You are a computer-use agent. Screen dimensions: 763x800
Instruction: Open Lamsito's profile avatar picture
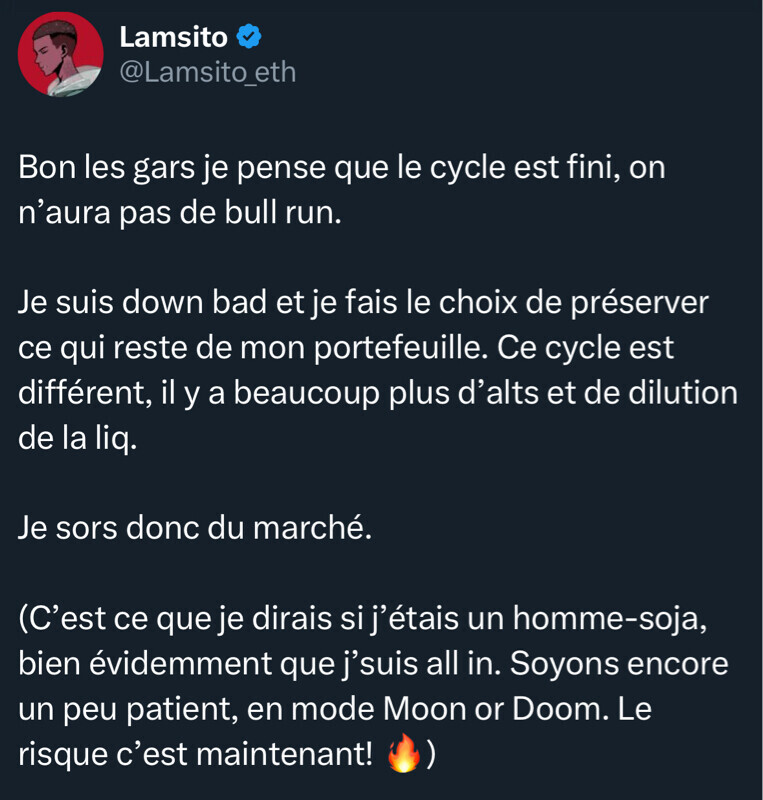[x=61, y=54]
